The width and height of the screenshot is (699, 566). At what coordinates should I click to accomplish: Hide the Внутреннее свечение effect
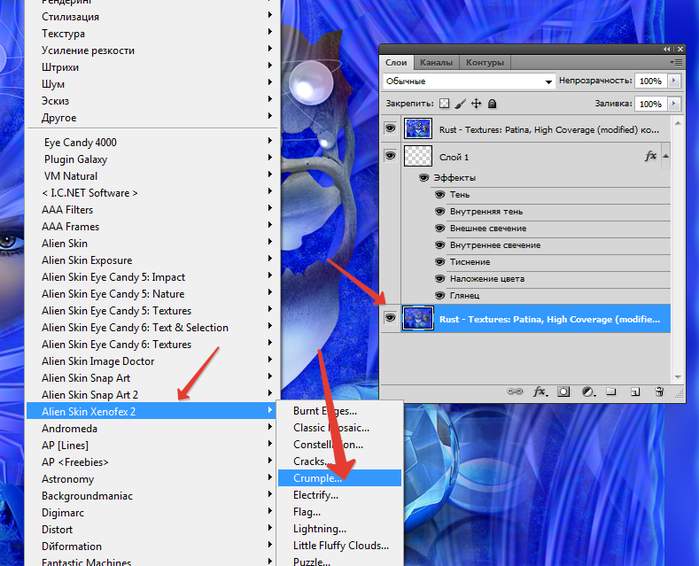pos(440,245)
